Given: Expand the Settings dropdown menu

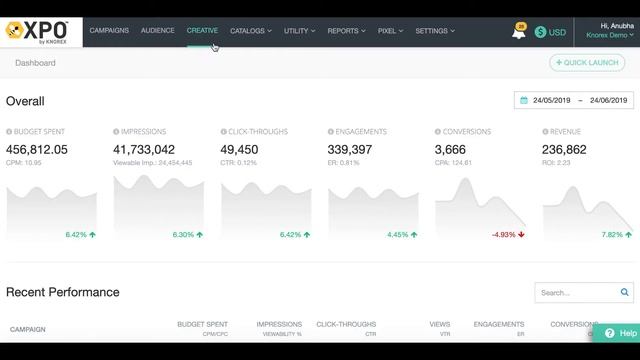Looking at the screenshot, I should point(435,31).
